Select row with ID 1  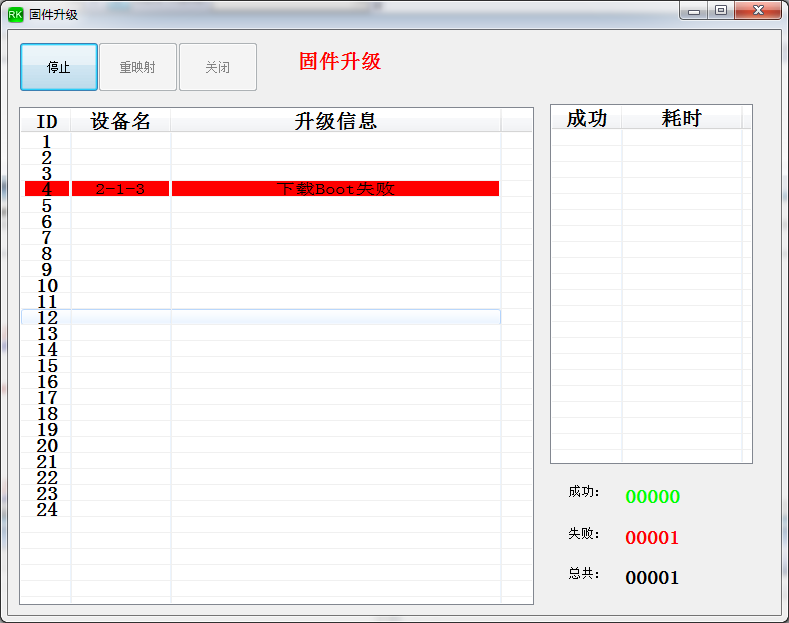(261, 141)
